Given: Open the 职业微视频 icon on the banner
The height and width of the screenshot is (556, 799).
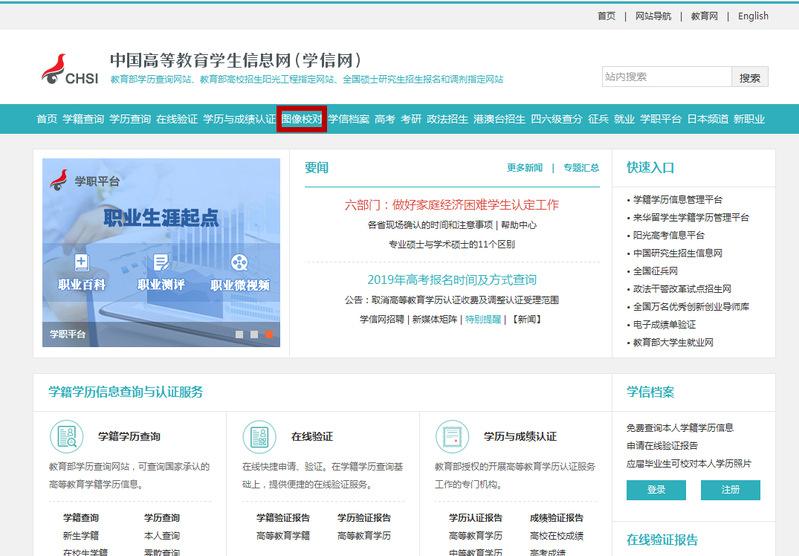Looking at the screenshot, I should 239,262.
